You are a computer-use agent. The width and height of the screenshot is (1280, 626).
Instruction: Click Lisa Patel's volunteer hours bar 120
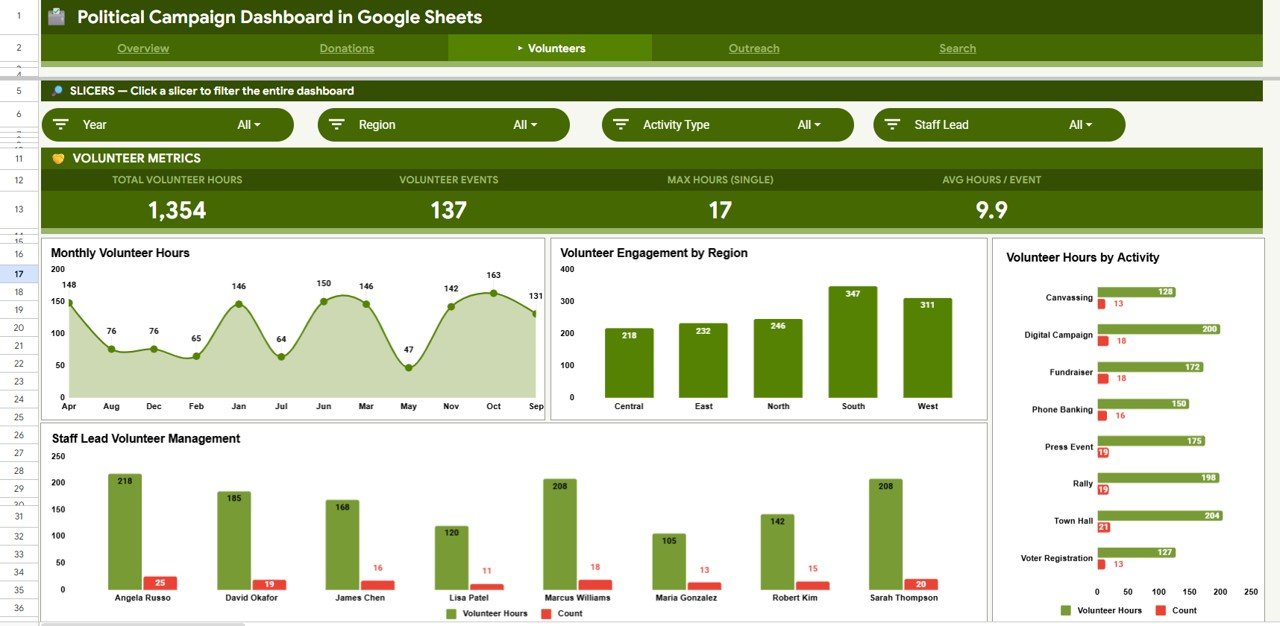pos(451,558)
